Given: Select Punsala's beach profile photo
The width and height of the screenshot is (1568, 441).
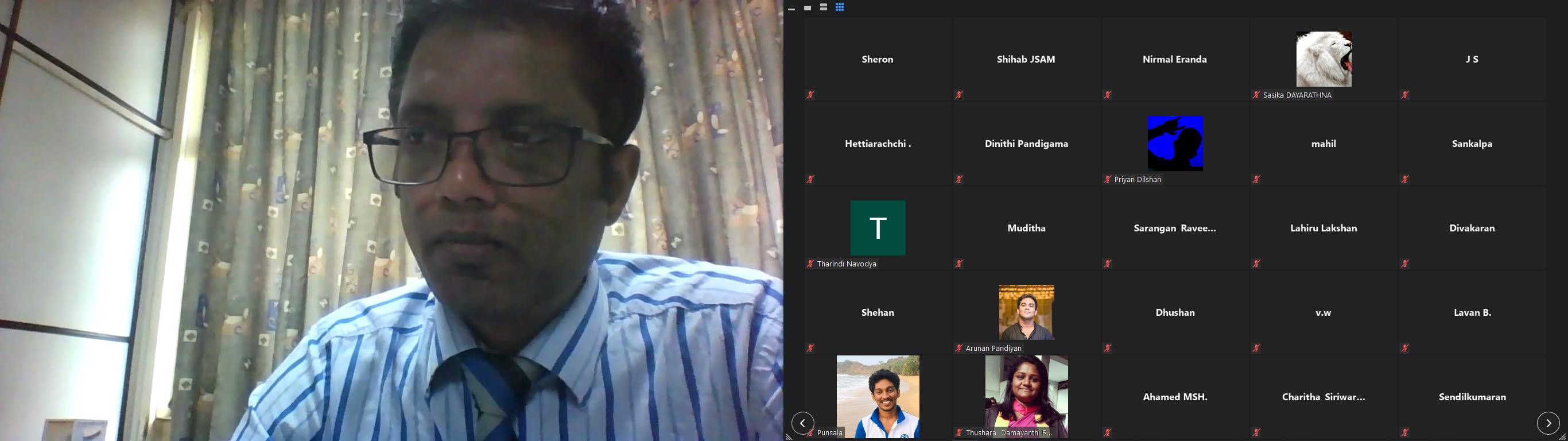Looking at the screenshot, I should (878, 397).
